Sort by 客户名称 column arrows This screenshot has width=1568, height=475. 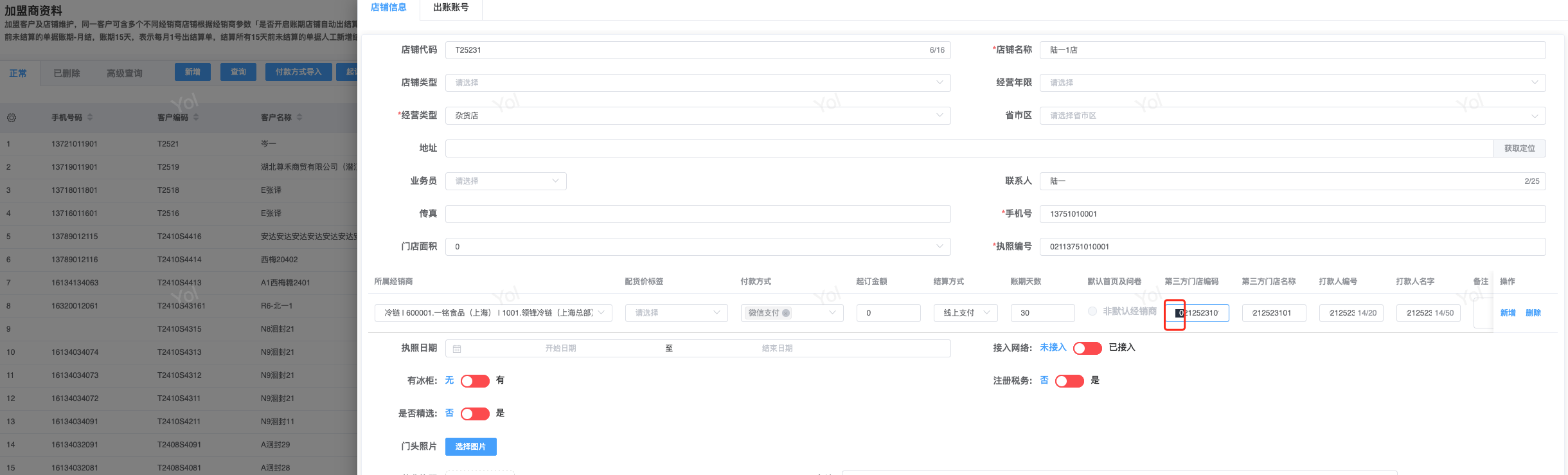[x=299, y=117]
